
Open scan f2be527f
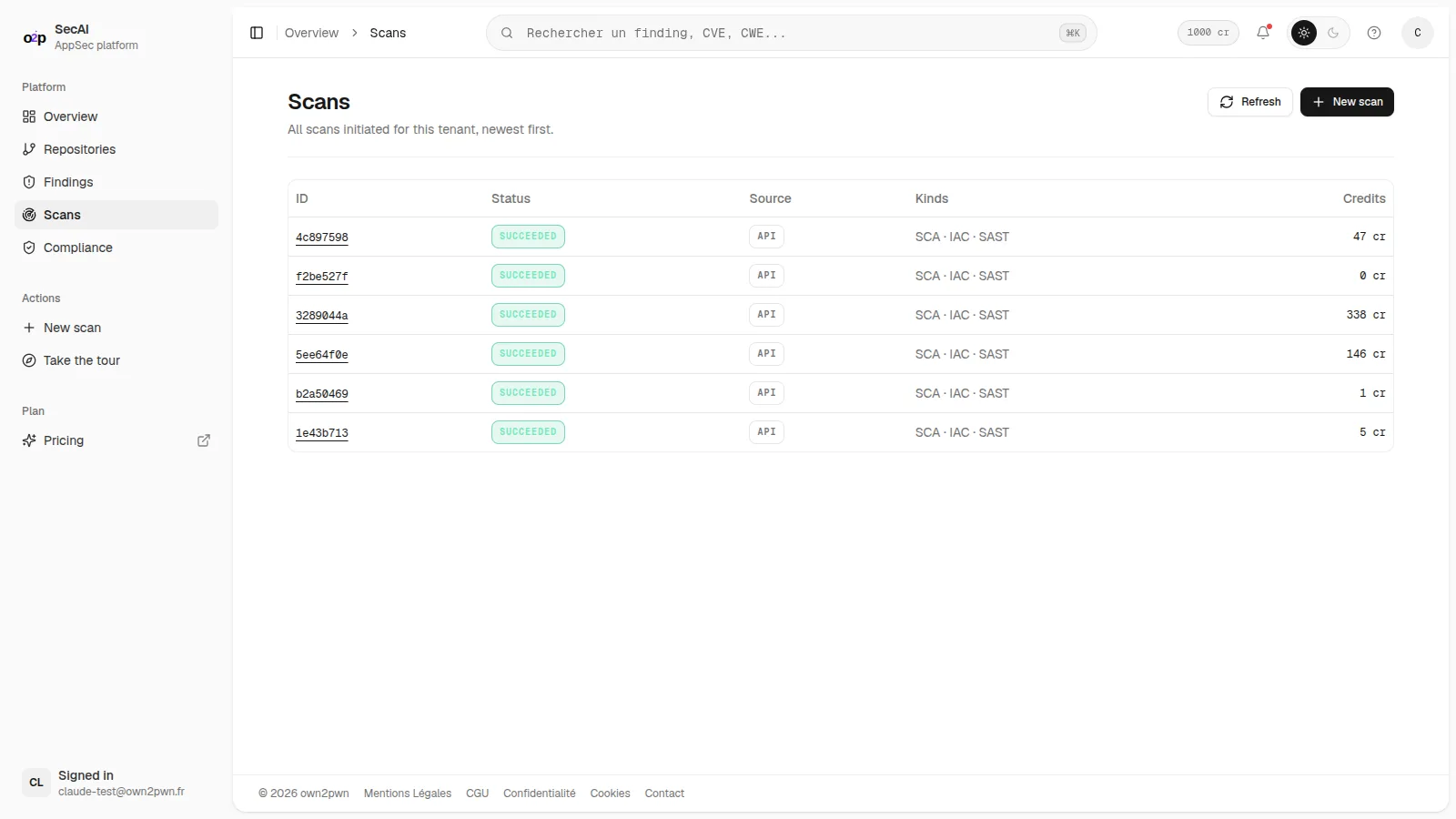[x=322, y=277]
